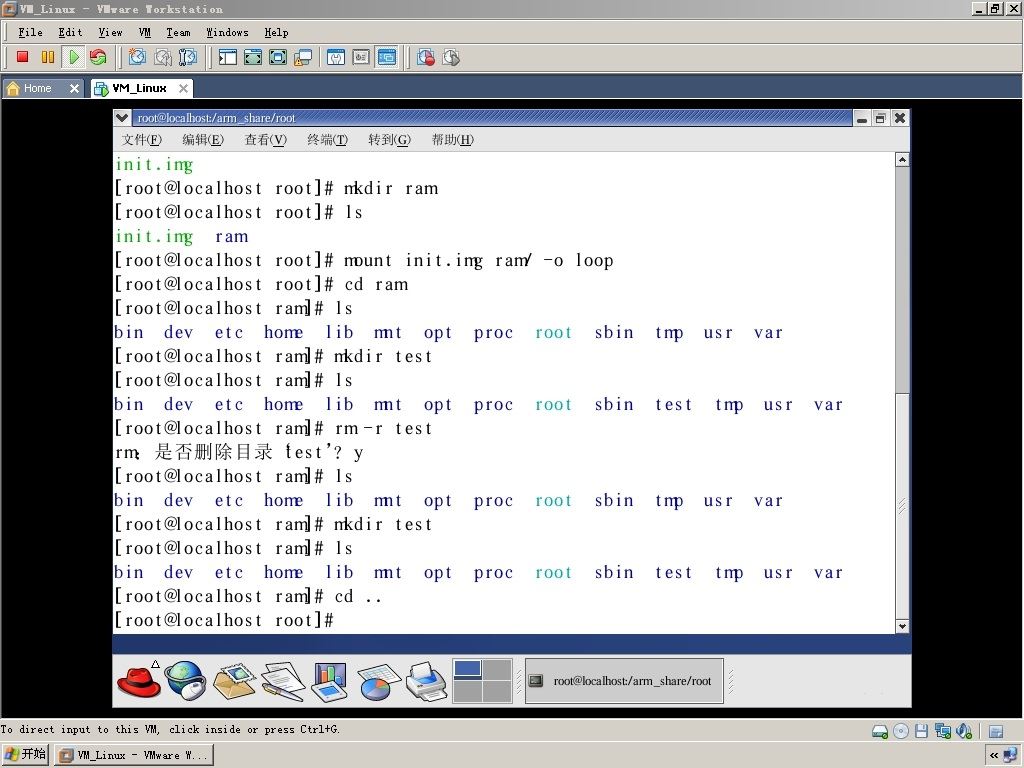Launch the web browser globe icon
Viewport: 1024px width, 768px height.
[x=185, y=680]
